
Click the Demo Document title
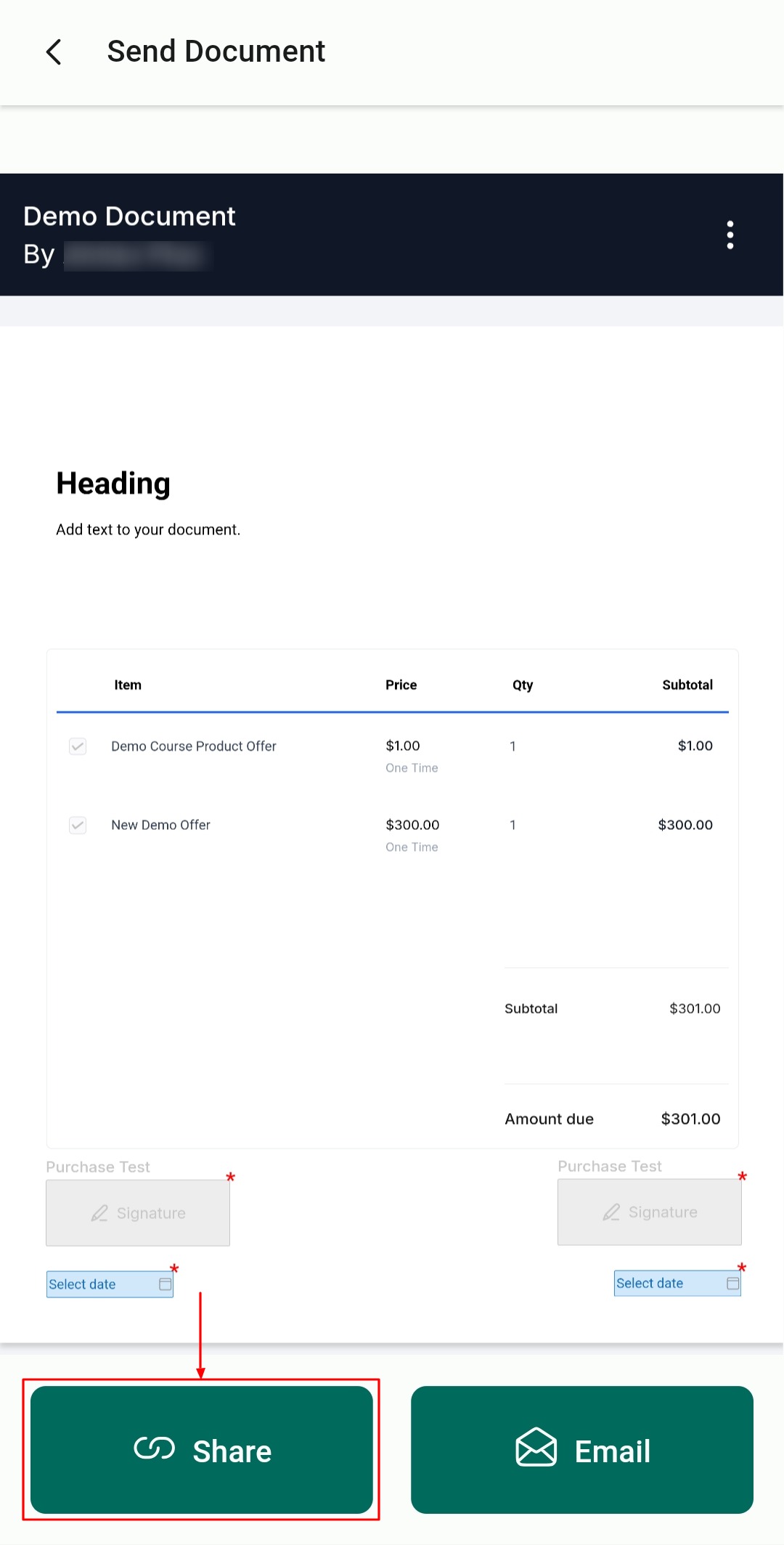(129, 216)
